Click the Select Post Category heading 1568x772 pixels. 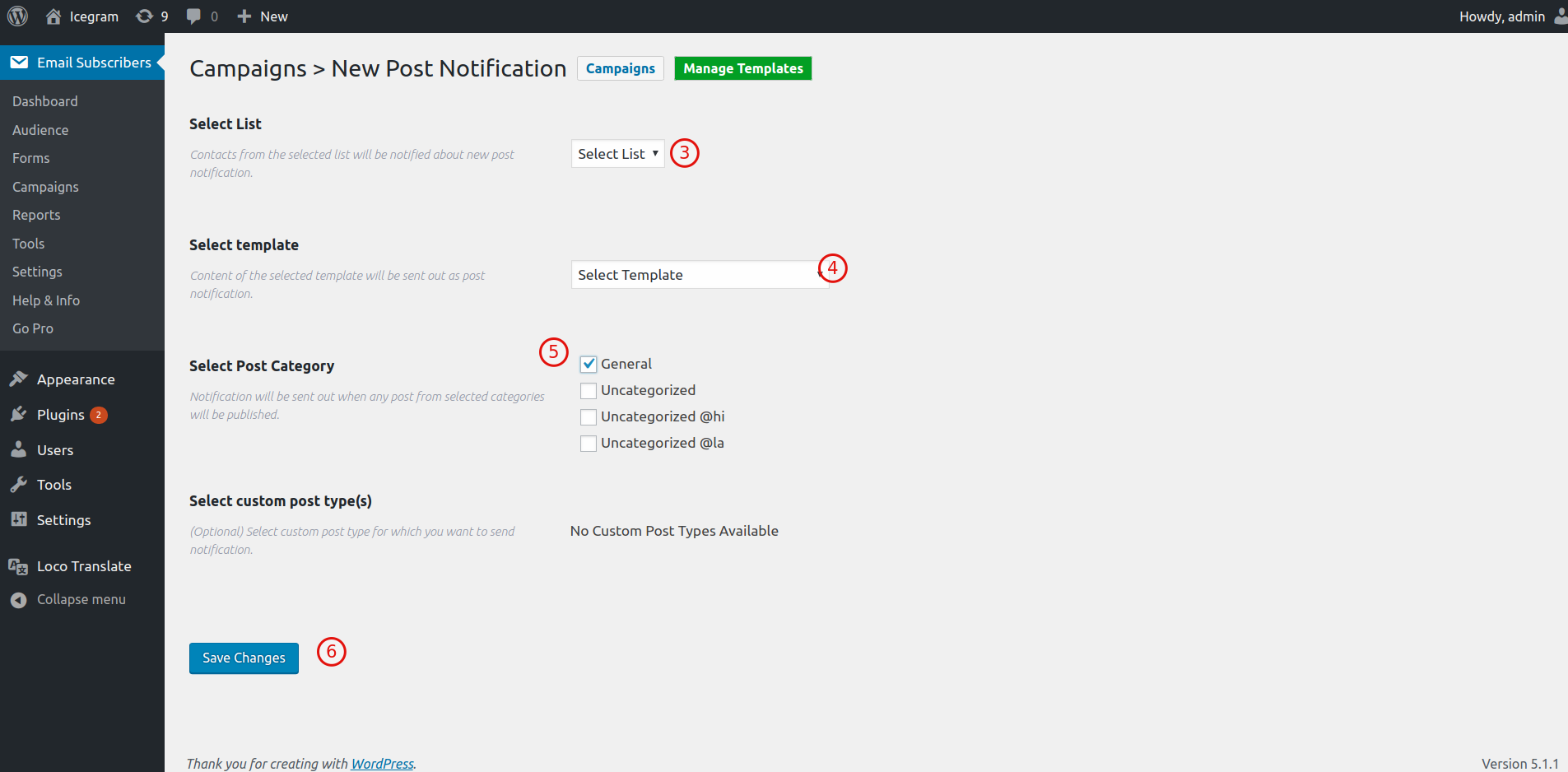(x=262, y=366)
